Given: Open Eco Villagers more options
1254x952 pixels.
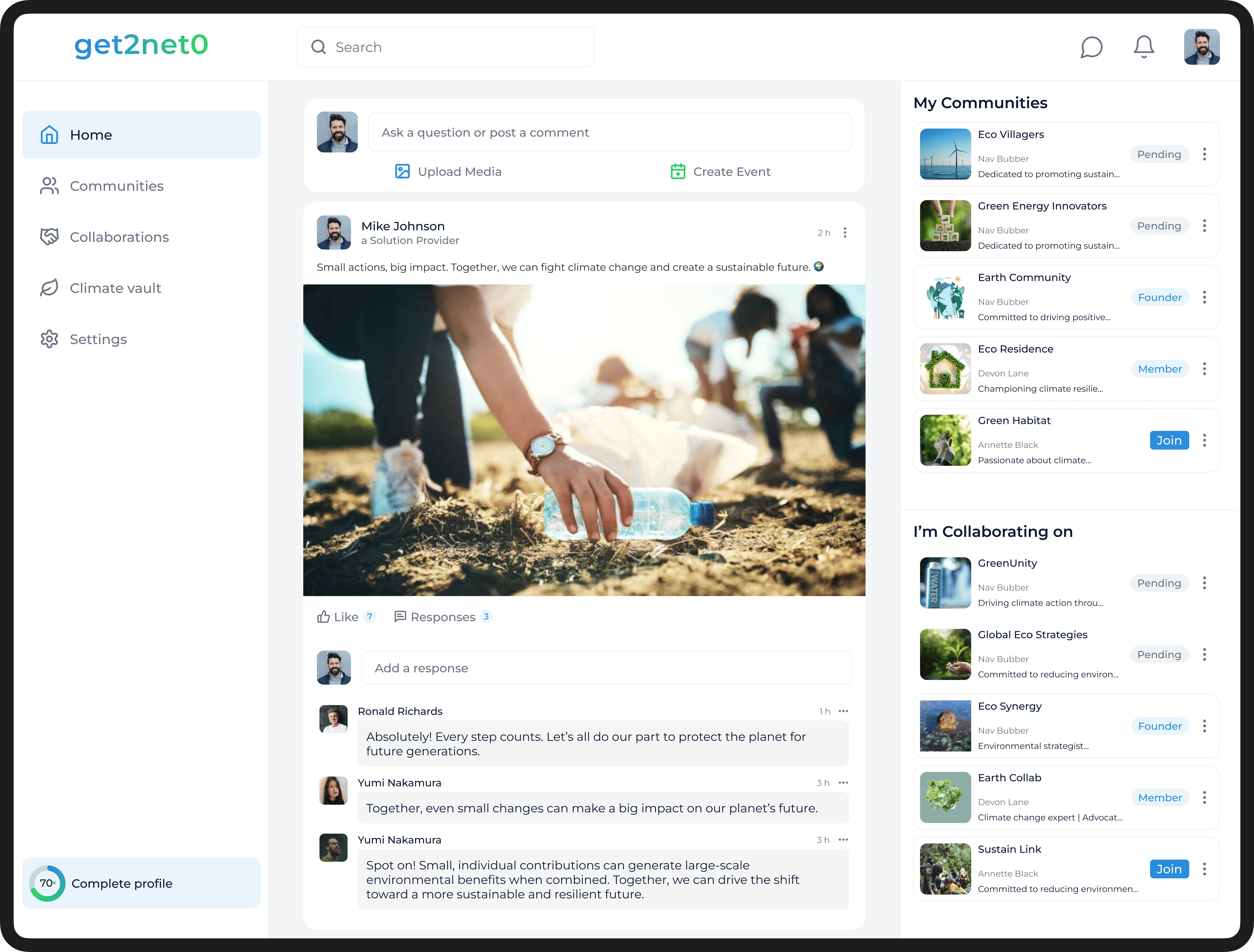Looking at the screenshot, I should pos(1205,154).
